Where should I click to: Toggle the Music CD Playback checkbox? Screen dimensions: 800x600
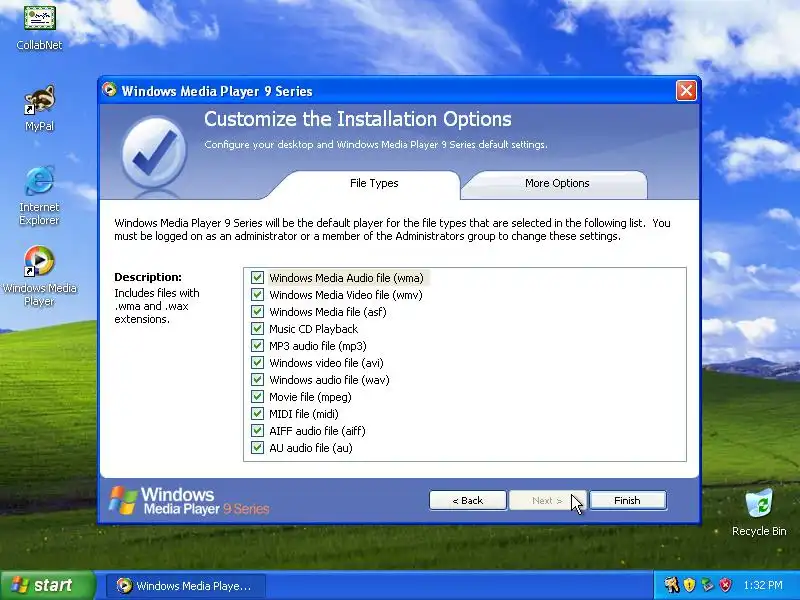point(257,329)
